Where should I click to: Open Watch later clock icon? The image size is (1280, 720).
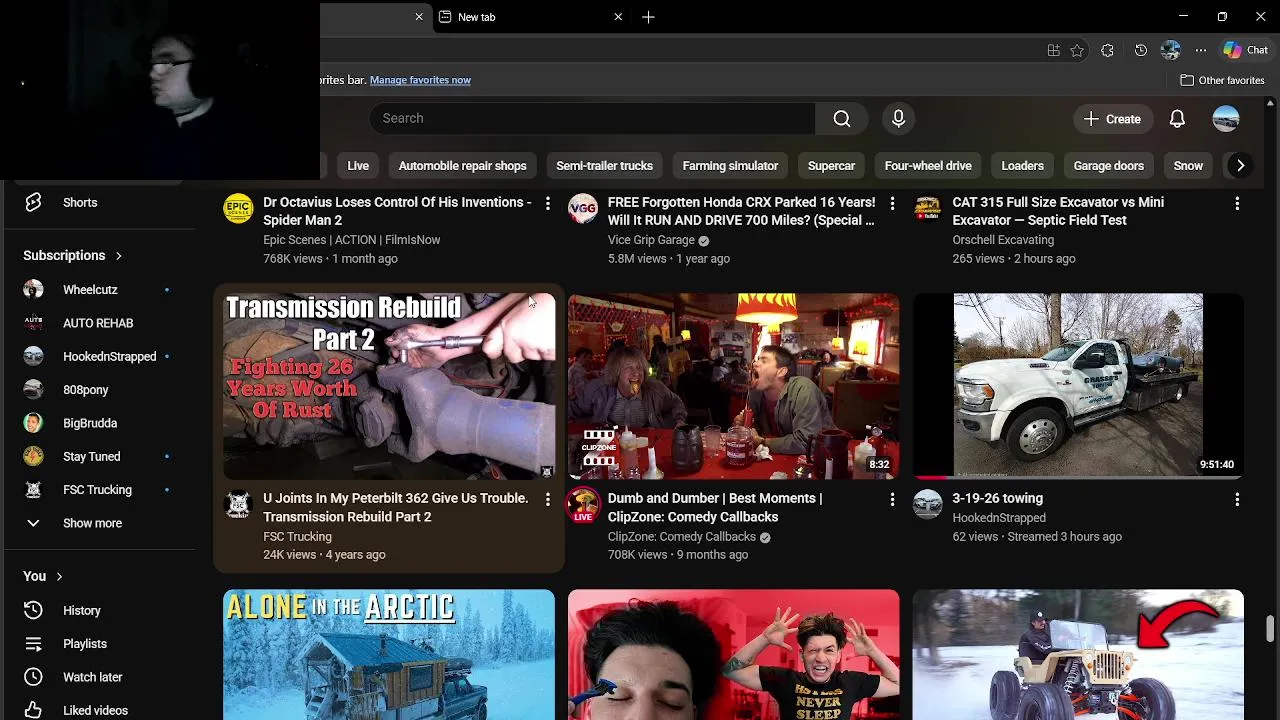coord(33,677)
